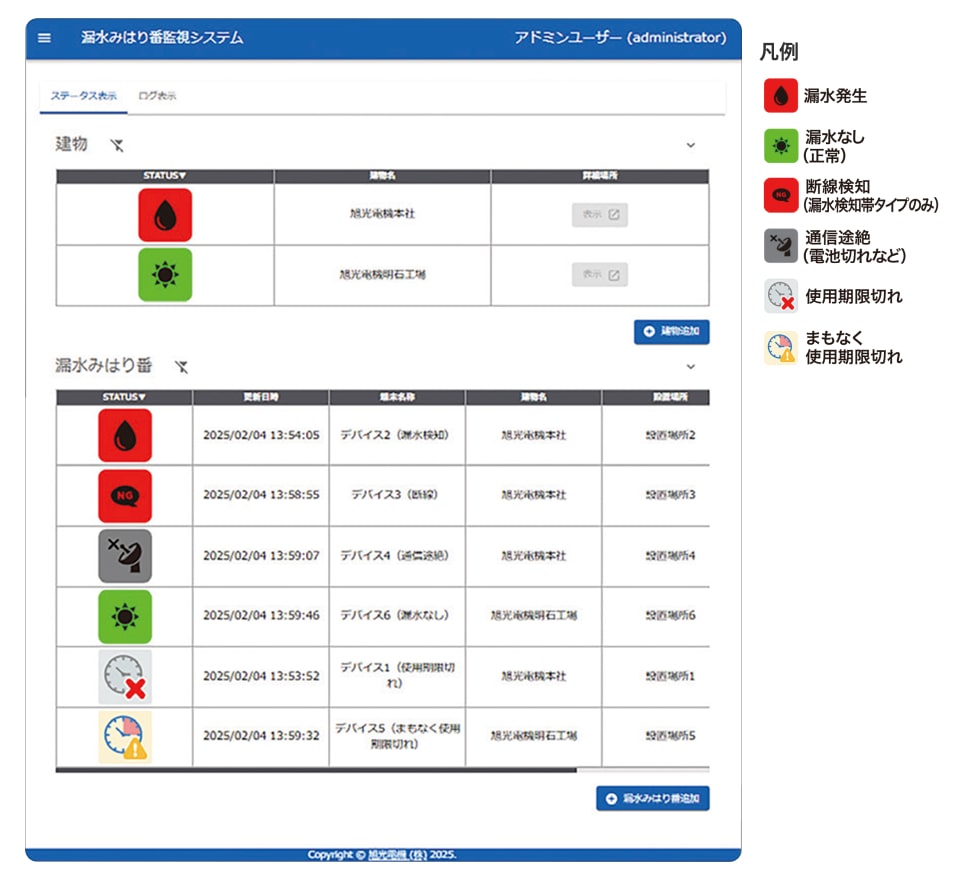Open the hamburger menu in header
Image resolution: width=973 pixels, height=889 pixels.
coord(44,38)
